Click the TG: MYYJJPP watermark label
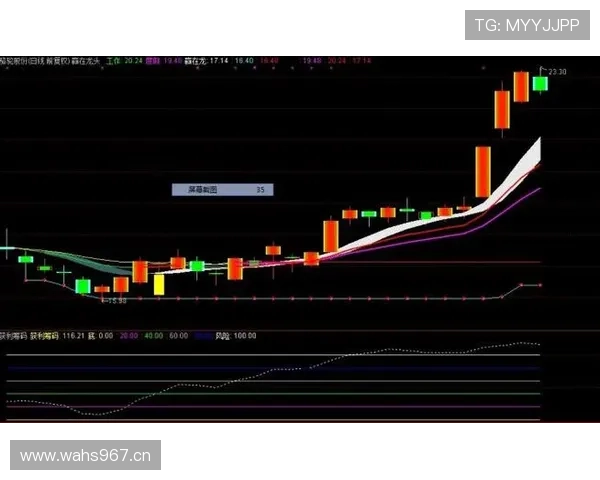600x480 pixels. 526,25
